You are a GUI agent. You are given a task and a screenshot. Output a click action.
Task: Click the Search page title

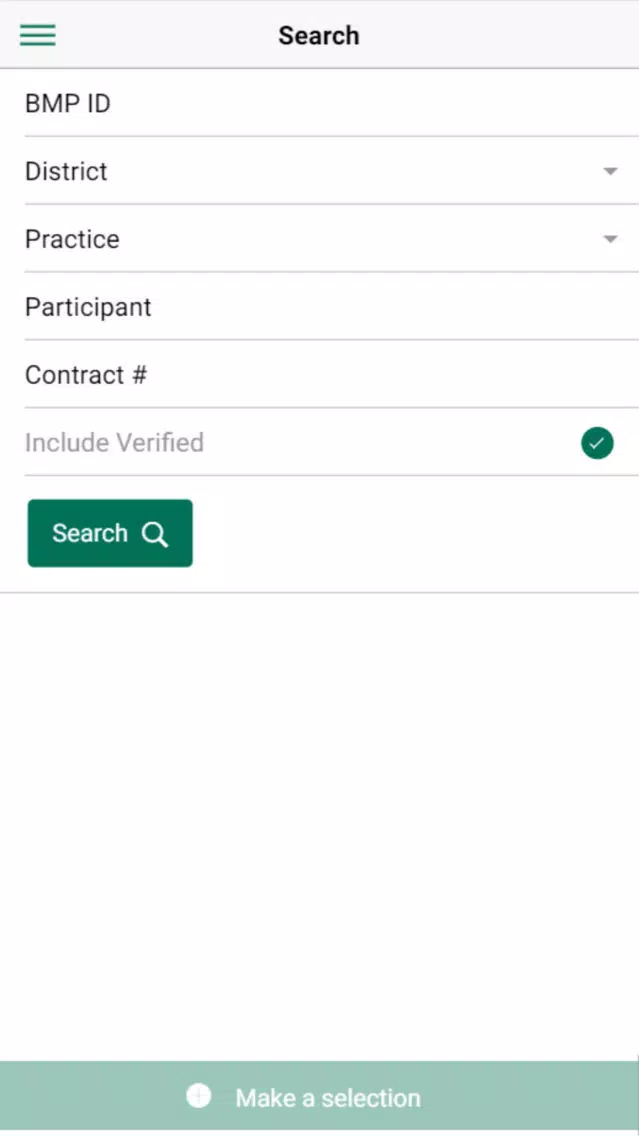coord(318,36)
